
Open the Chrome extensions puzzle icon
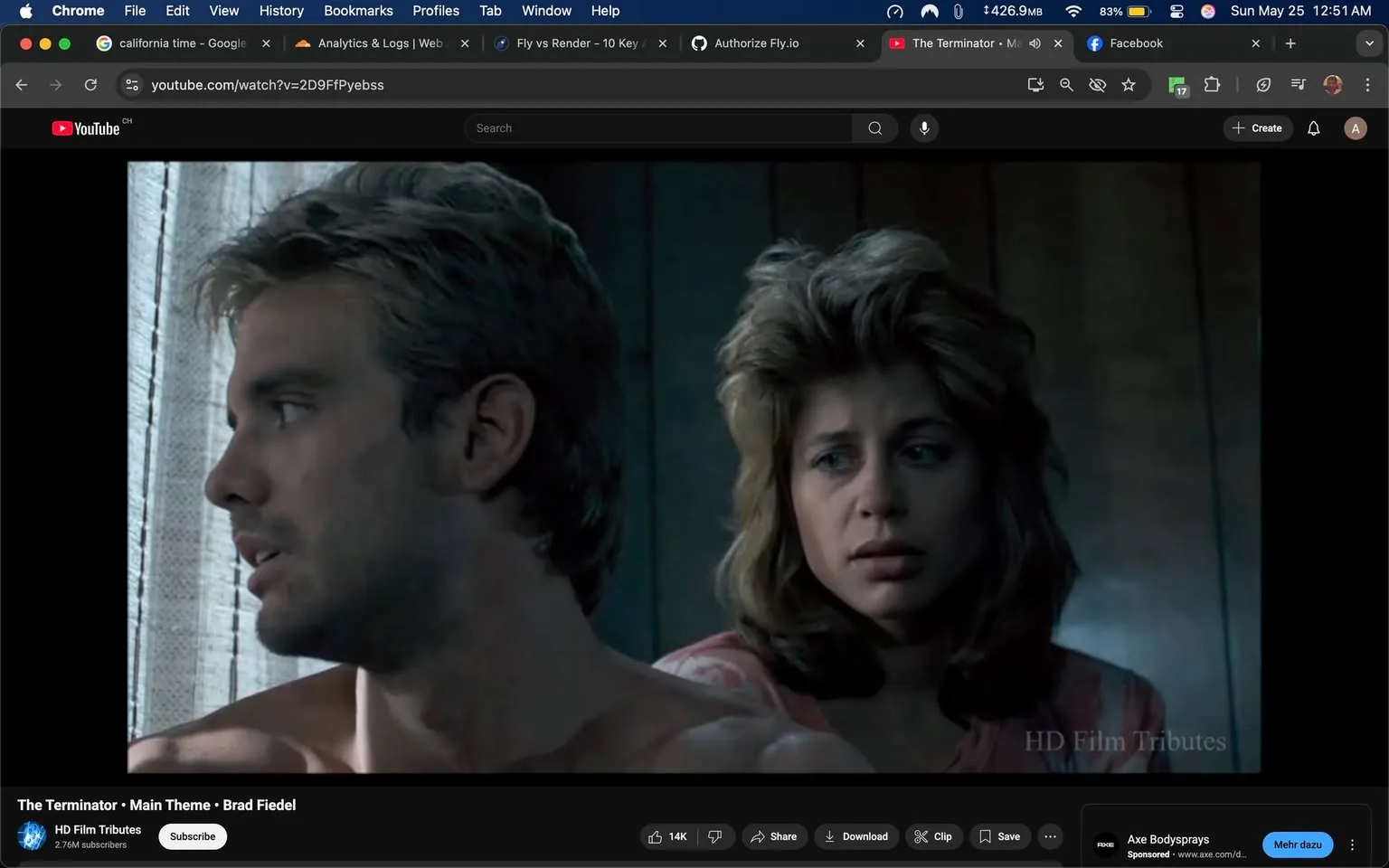[1212, 84]
